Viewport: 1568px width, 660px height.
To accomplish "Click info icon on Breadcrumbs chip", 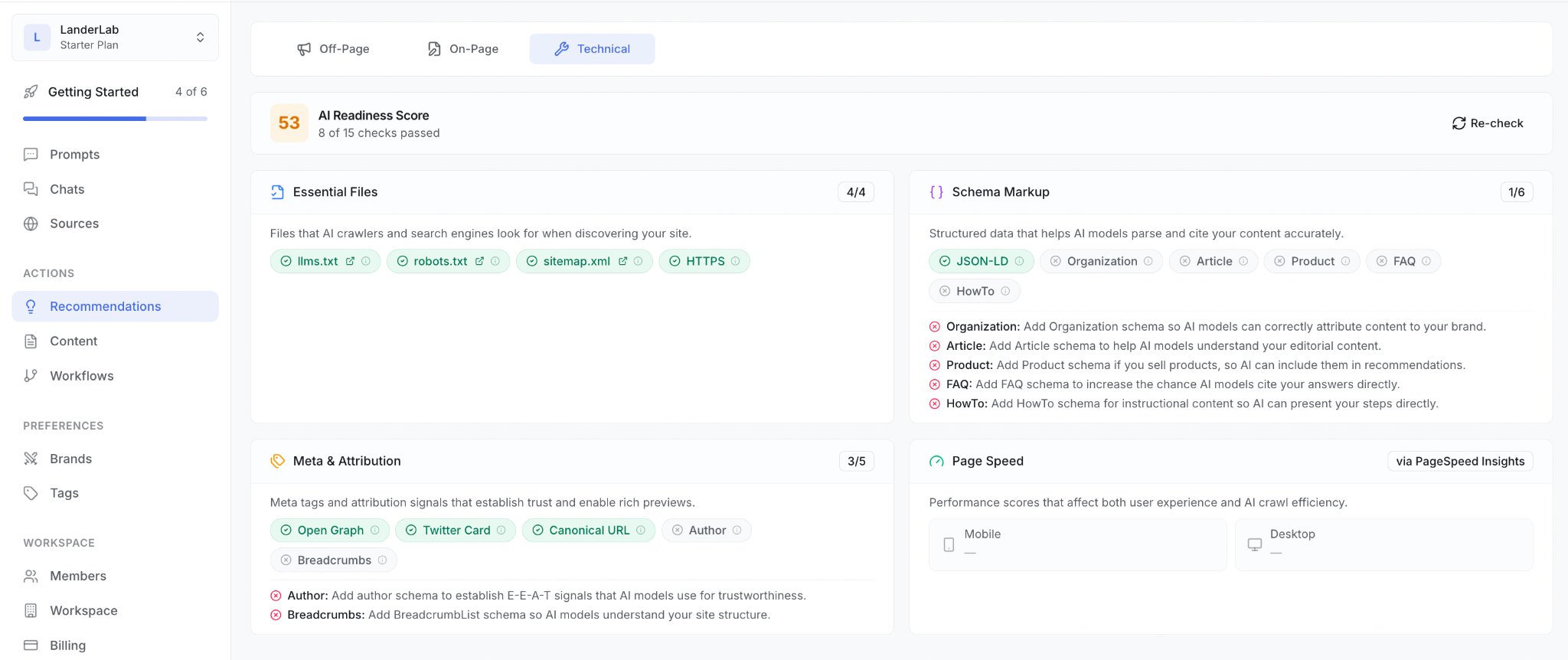I will pos(382,560).
